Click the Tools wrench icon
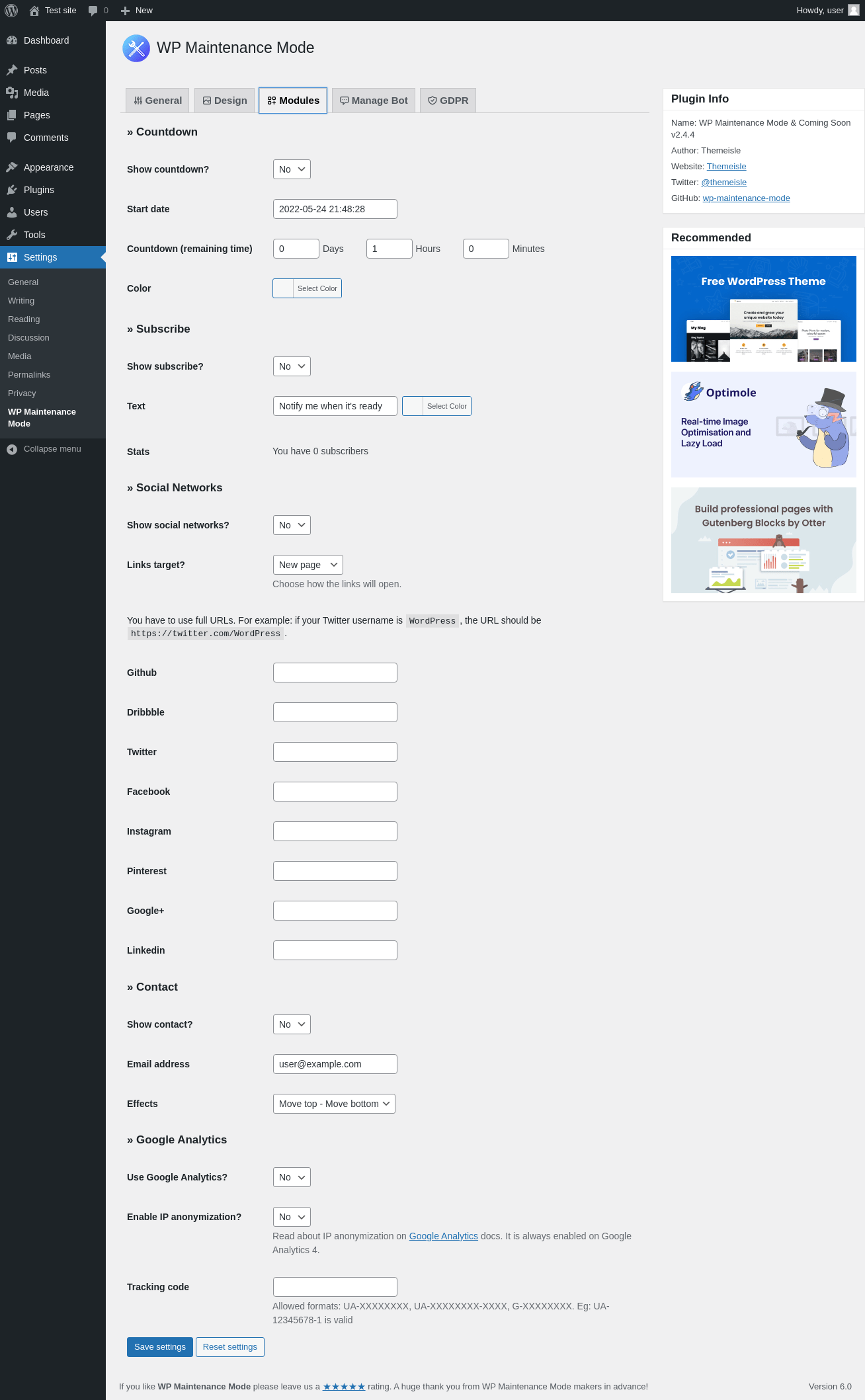Viewport: 865px width, 1400px height. pos(12,235)
